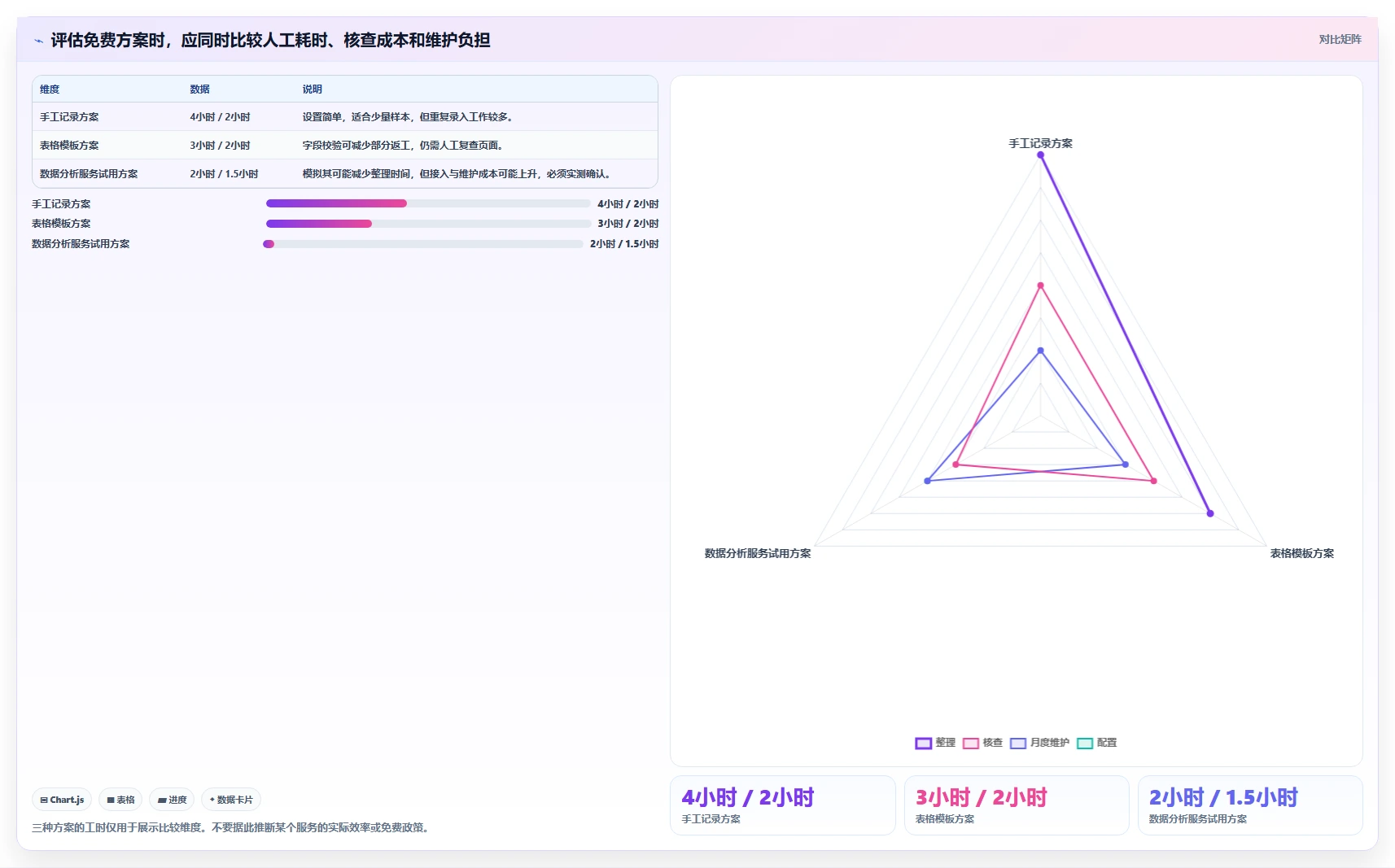Click the description 设置简单，适合少量样本
Viewport: 1395px width, 868px height.
408,117
